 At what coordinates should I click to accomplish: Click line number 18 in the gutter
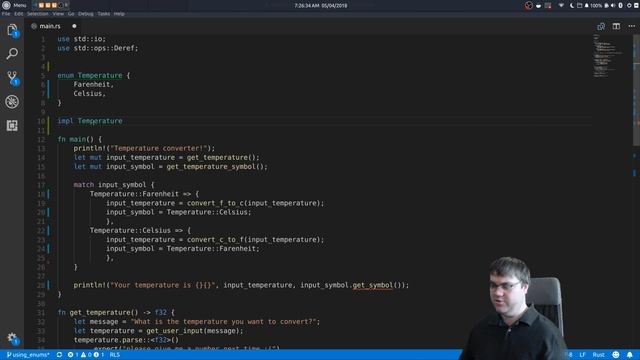pos(41,194)
